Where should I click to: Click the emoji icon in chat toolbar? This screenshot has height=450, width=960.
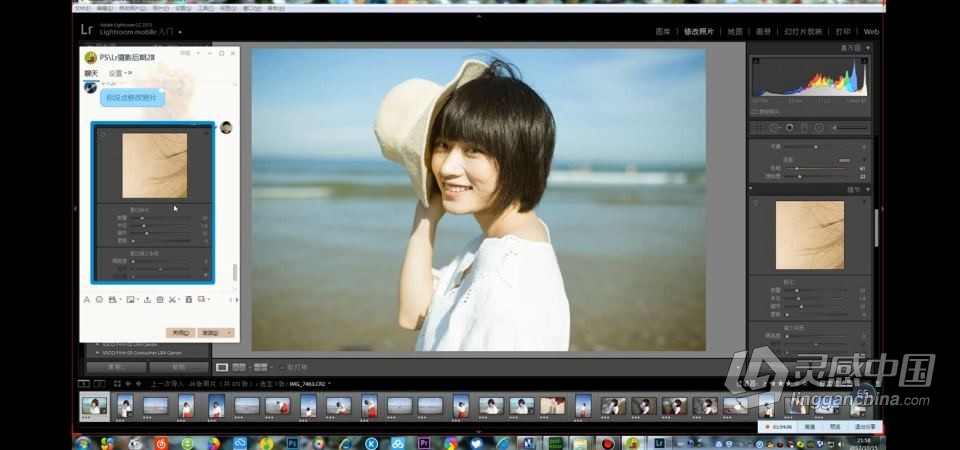pyautogui.click(x=99, y=299)
